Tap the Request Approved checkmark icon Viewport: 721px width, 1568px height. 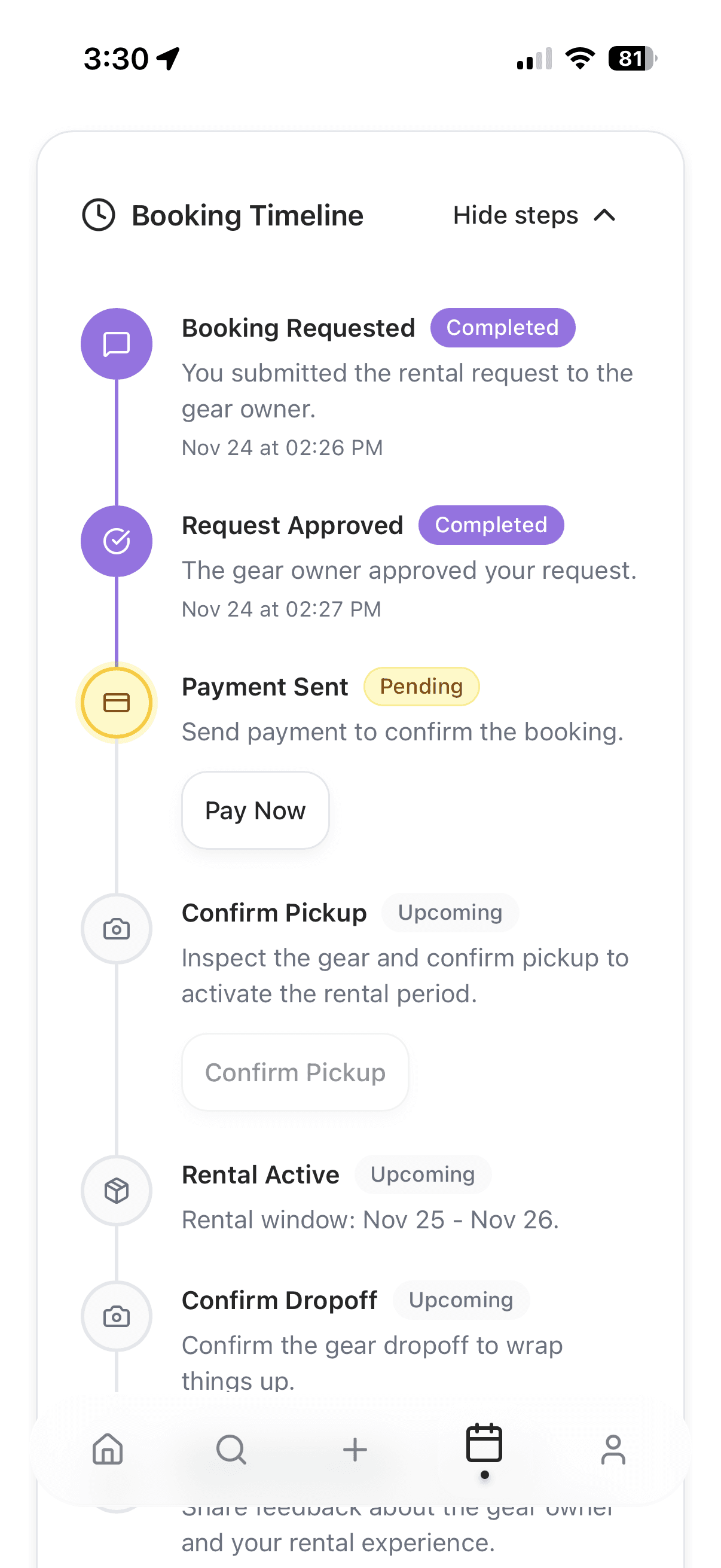click(x=116, y=541)
